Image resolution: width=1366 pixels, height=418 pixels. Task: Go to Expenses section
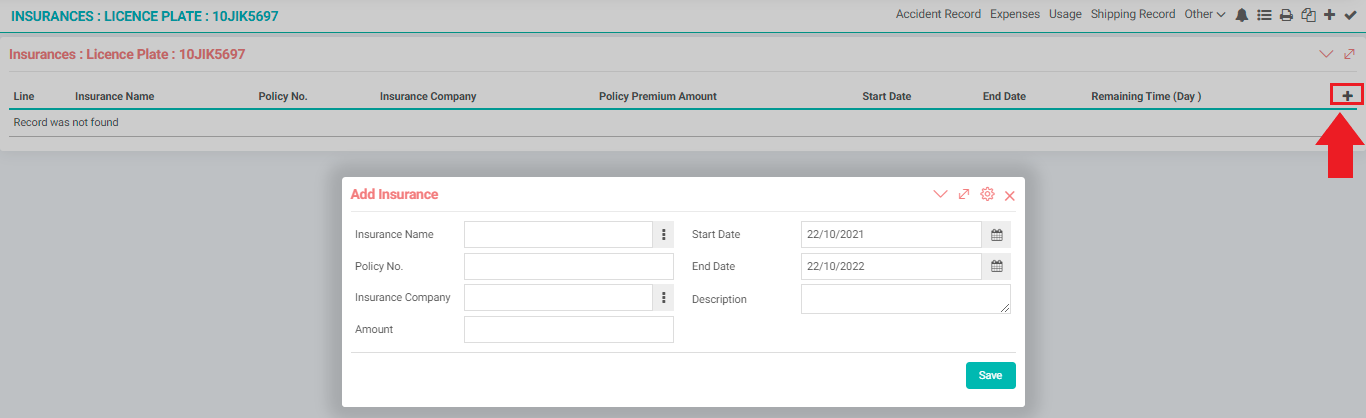[x=1015, y=14]
